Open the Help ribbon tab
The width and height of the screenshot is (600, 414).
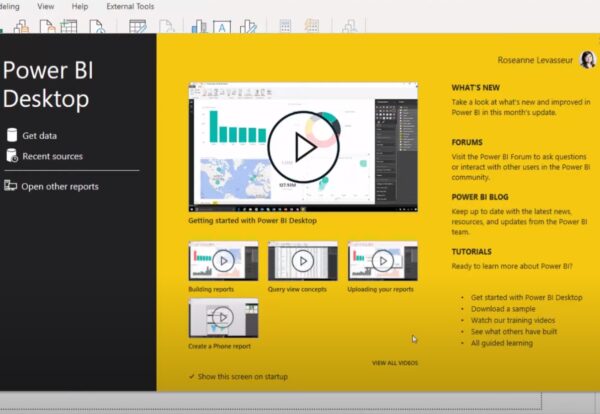tap(80, 7)
